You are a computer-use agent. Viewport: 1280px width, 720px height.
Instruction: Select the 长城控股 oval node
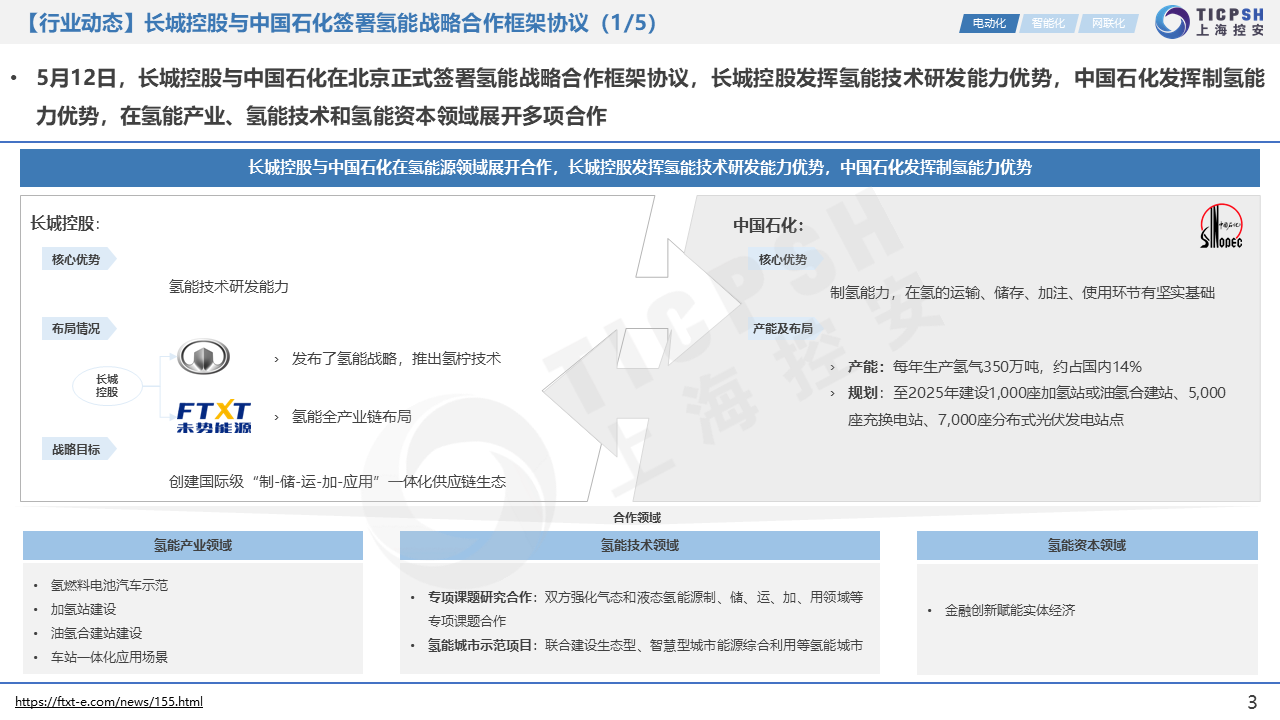[x=107, y=386]
